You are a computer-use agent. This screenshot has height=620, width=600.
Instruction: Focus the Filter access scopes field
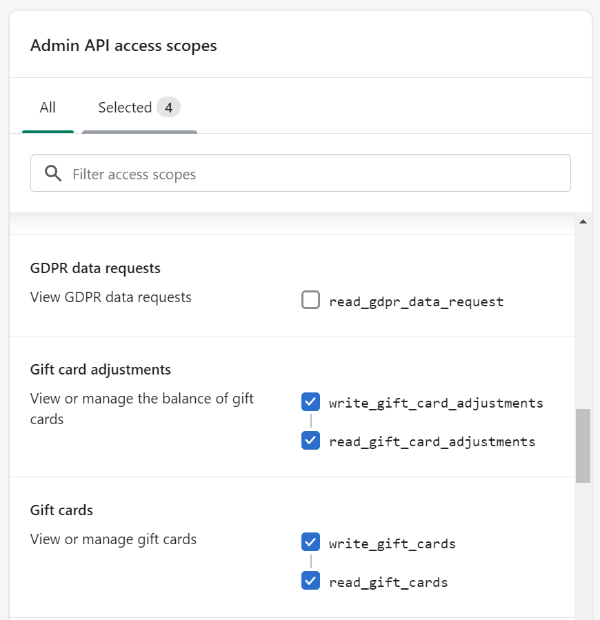(x=300, y=173)
